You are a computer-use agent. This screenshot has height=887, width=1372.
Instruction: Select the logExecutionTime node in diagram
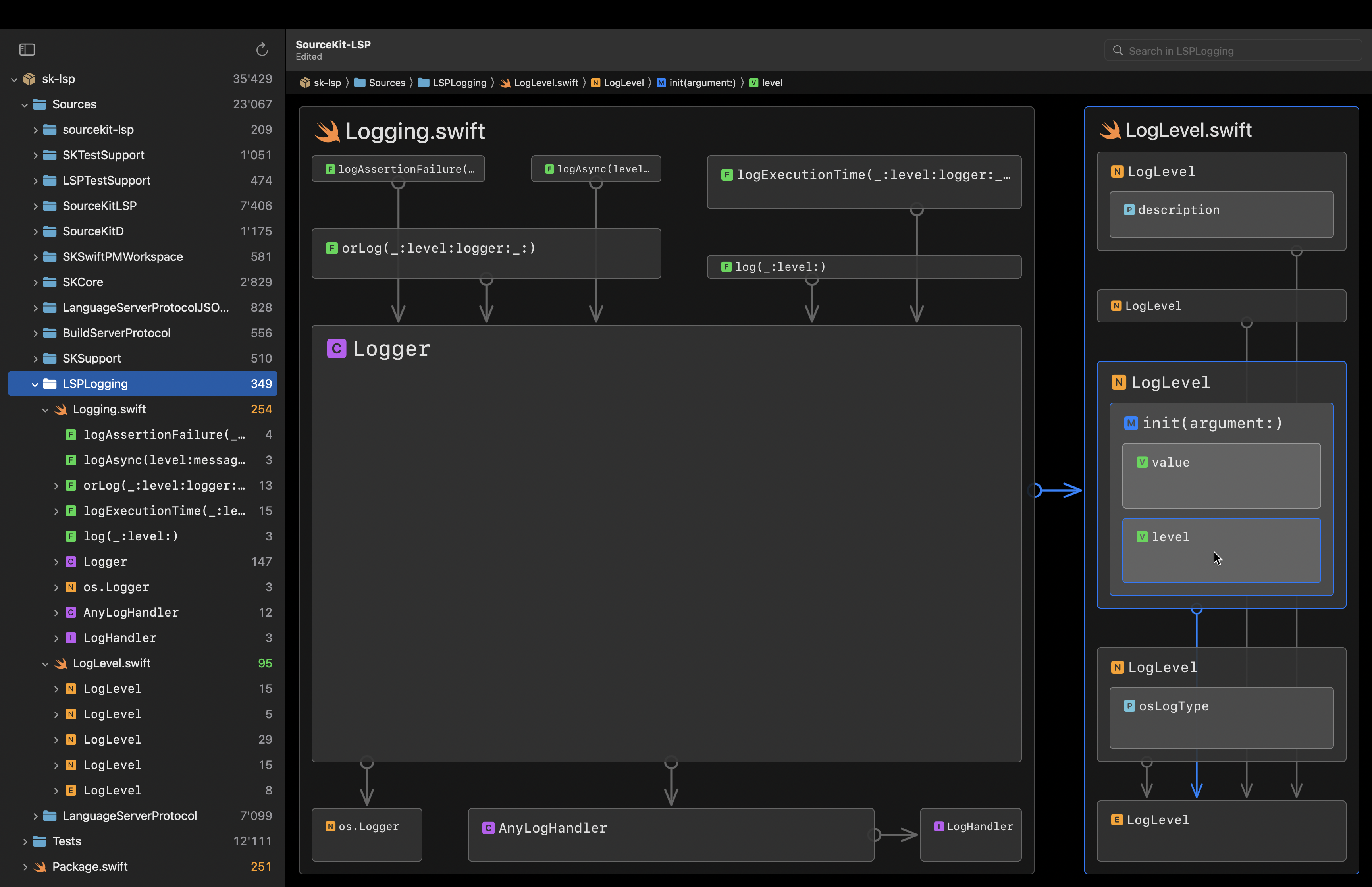pos(864,182)
